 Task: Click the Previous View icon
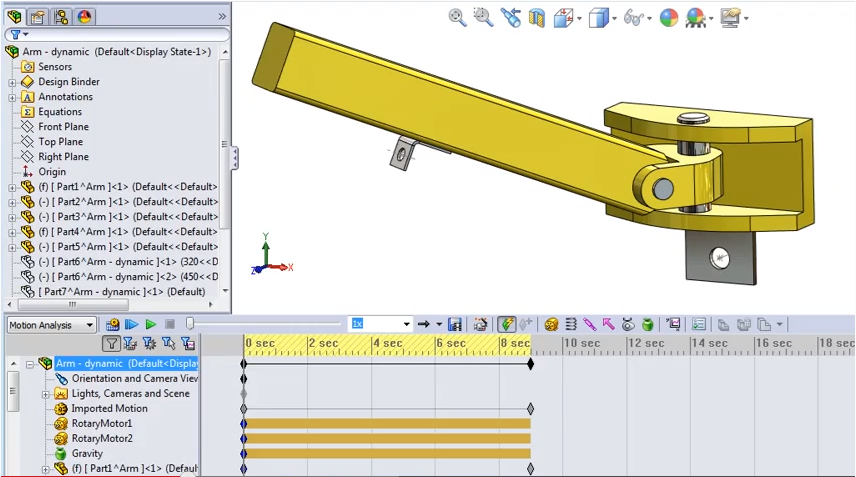[510, 17]
